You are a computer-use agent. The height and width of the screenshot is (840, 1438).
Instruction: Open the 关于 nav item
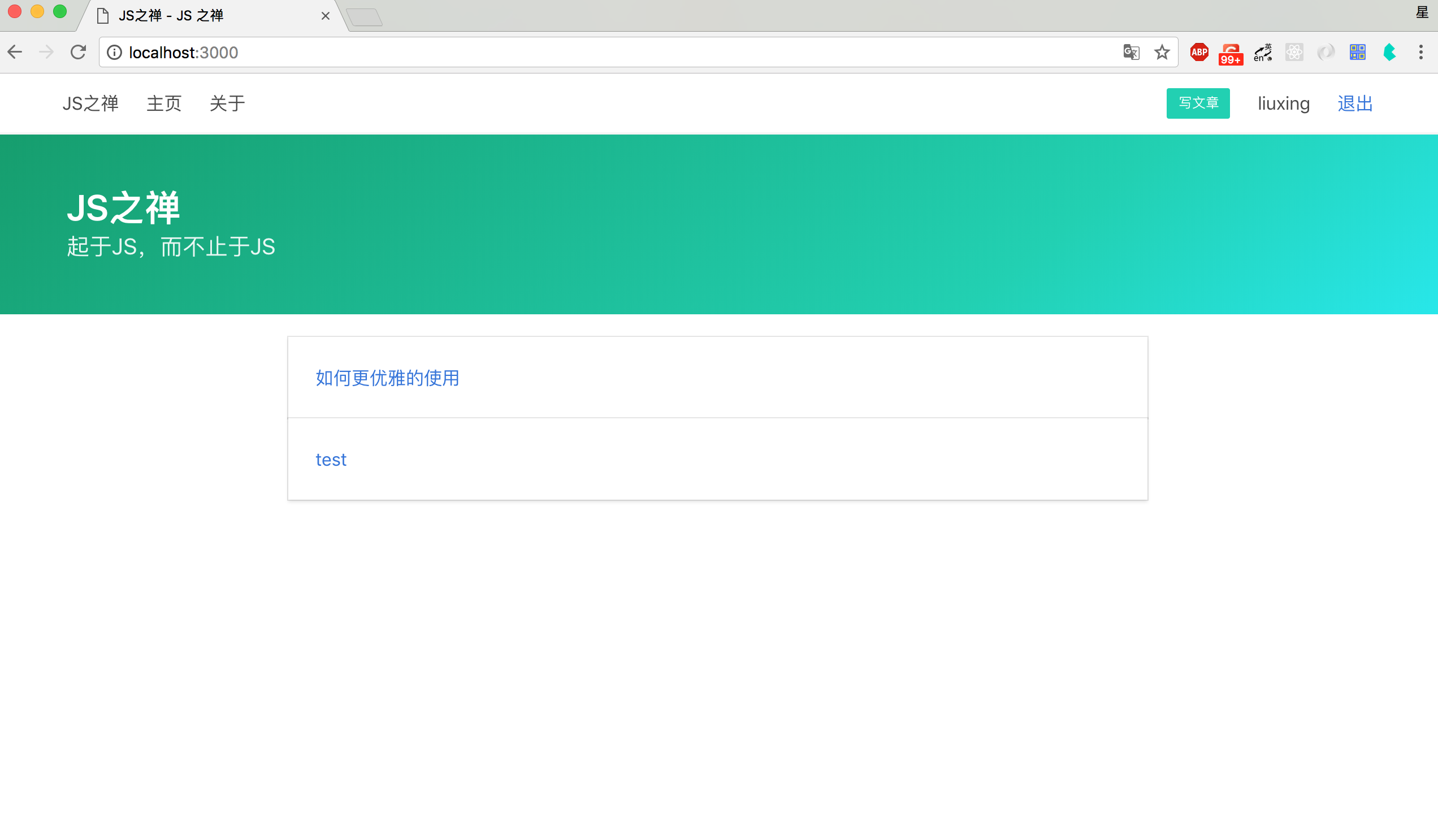(x=227, y=103)
